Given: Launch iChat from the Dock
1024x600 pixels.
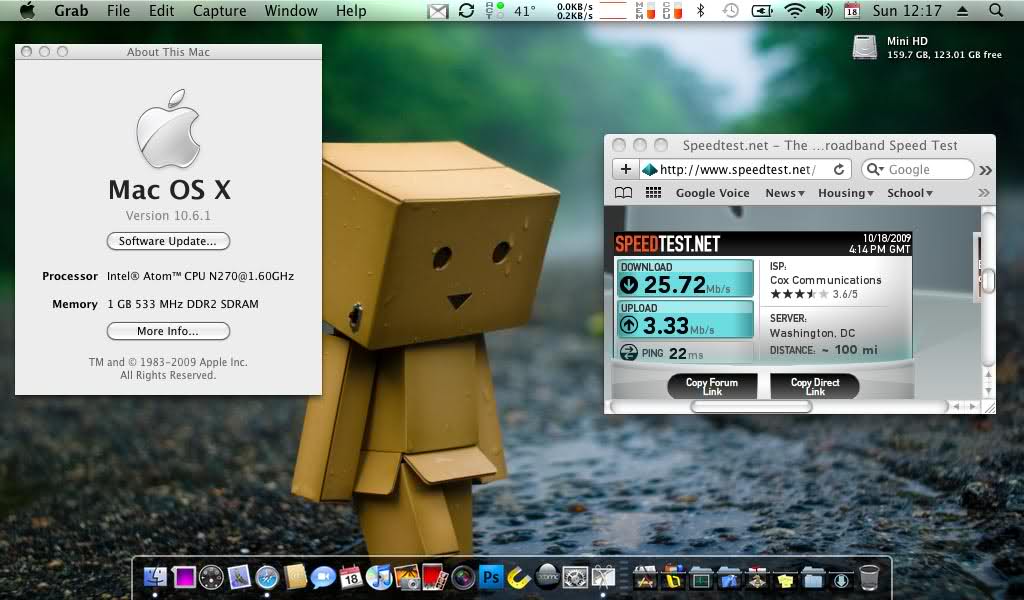Looking at the screenshot, I should pyautogui.click(x=323, y=577).
